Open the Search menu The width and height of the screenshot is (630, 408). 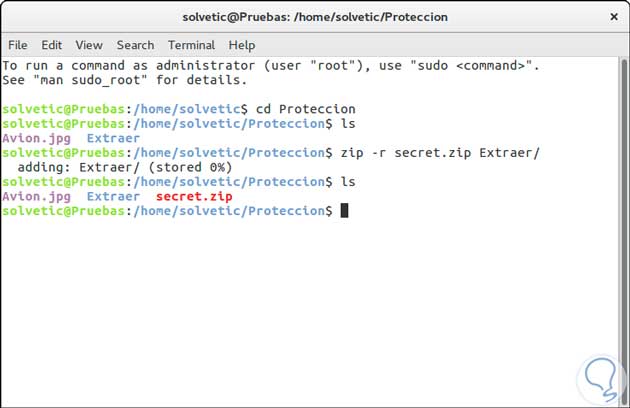point(135,45)
